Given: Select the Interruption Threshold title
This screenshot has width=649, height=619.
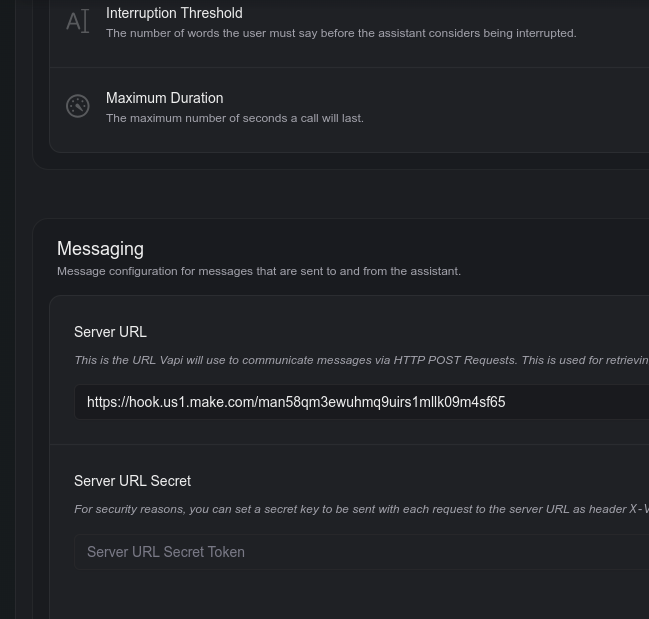Looking at the screenshot, I should (x=174, y=13).
